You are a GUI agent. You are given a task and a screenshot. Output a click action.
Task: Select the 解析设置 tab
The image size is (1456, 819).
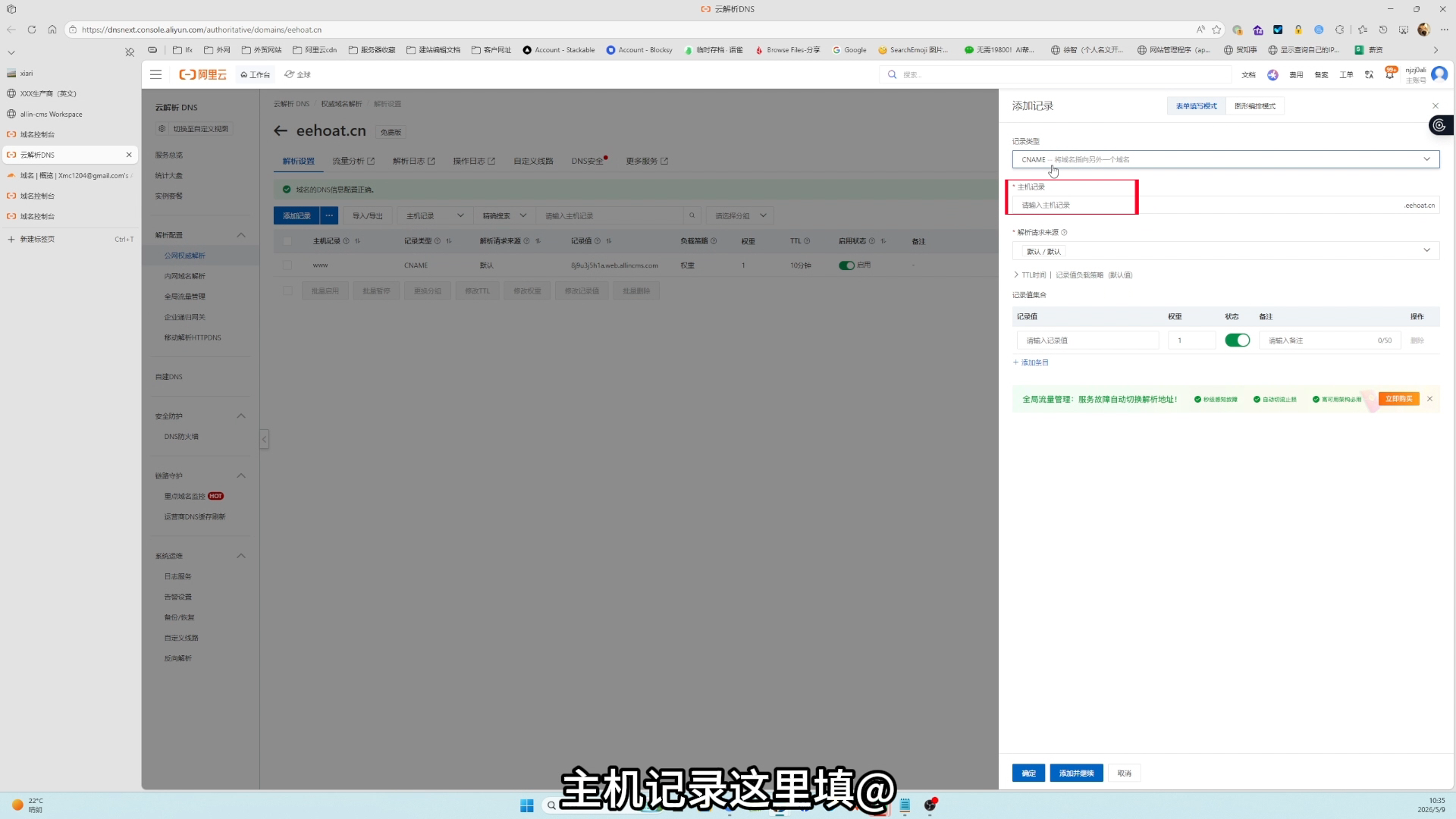coord(298,161)
